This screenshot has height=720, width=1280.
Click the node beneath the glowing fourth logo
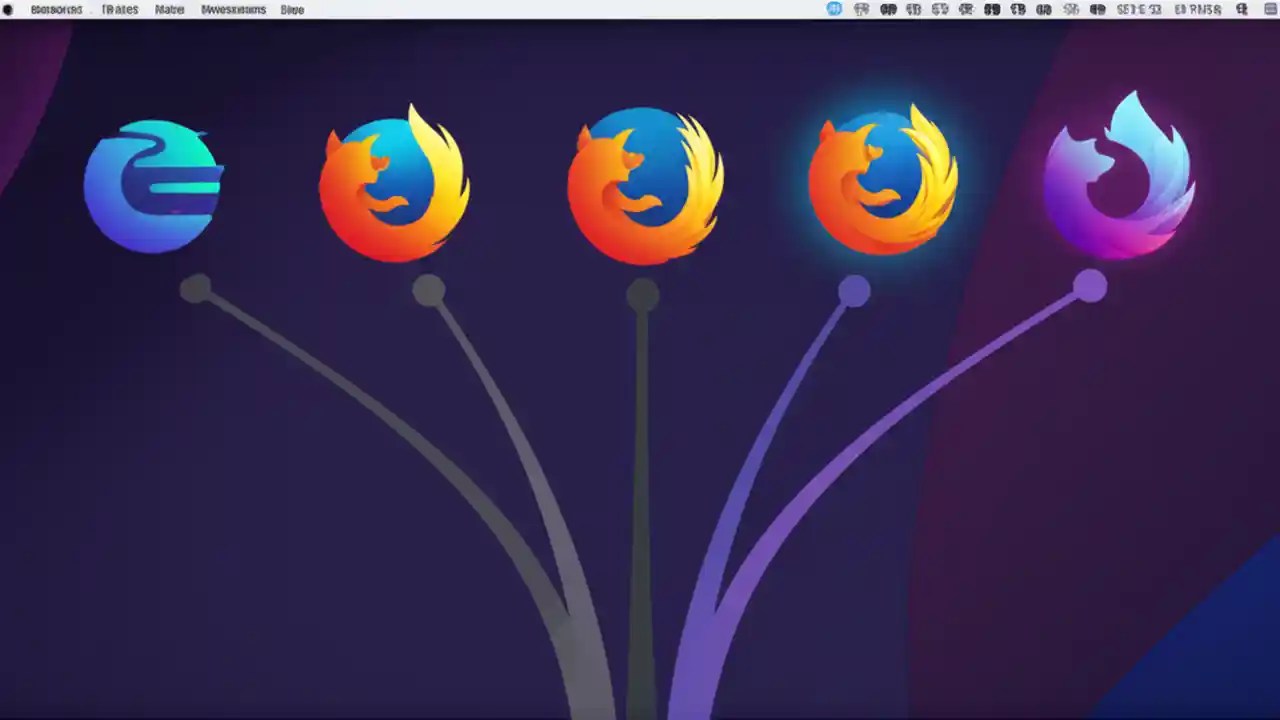(855, 290)
